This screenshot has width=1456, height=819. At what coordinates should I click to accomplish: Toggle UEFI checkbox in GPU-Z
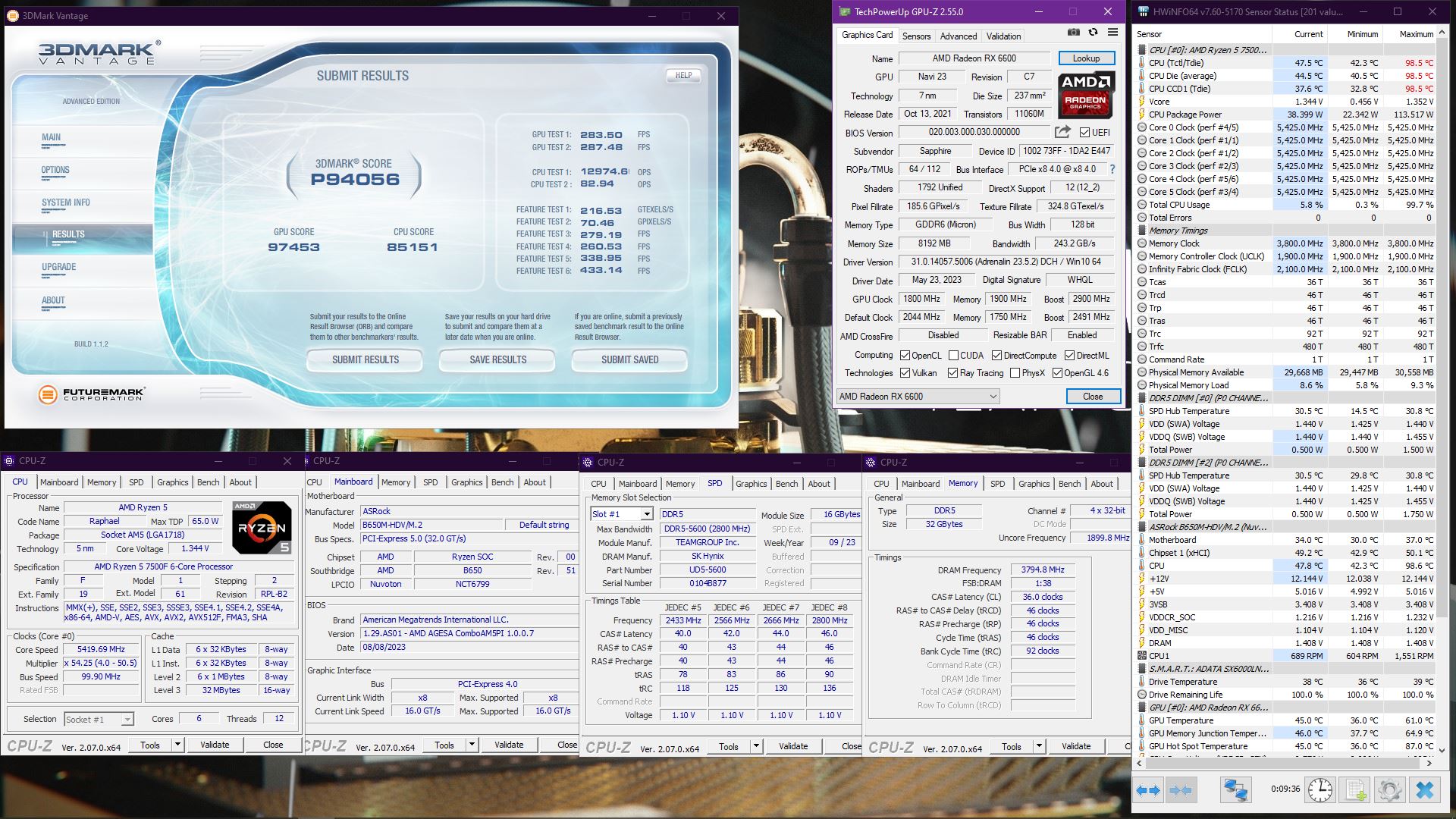pyautogui.click(x=1084, y=133)
